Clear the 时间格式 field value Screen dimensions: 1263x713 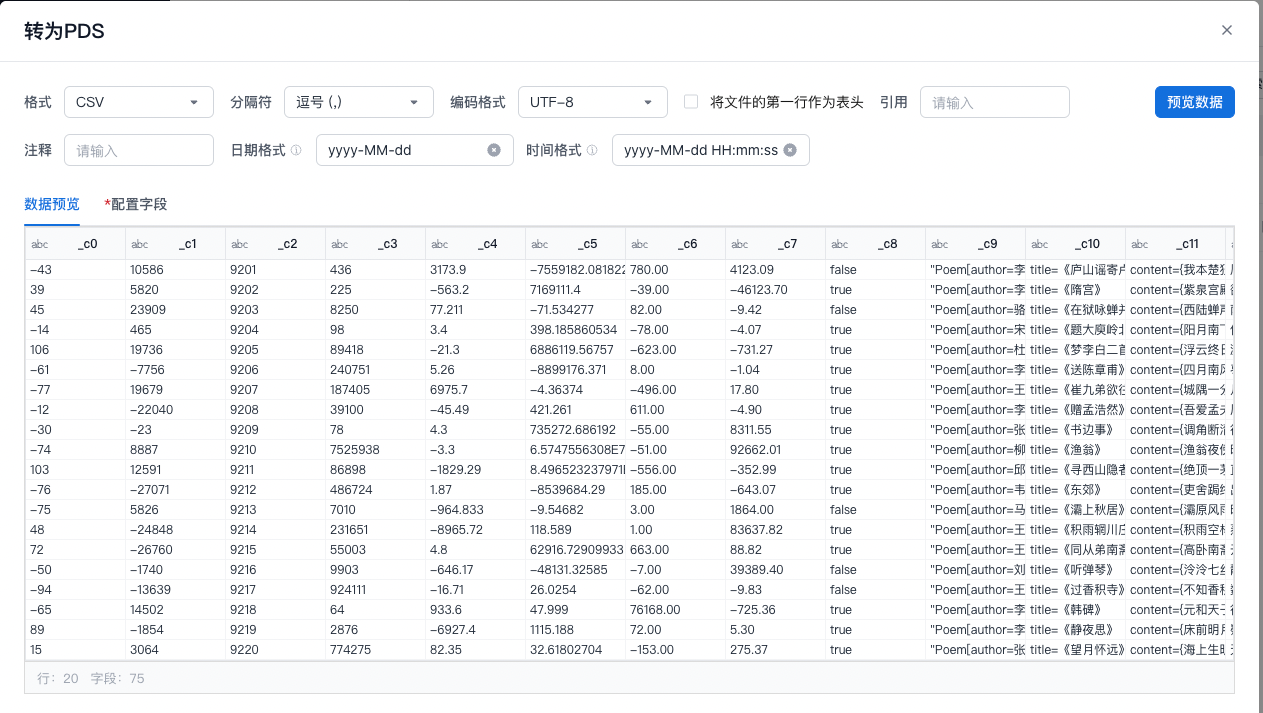(790, 150)
